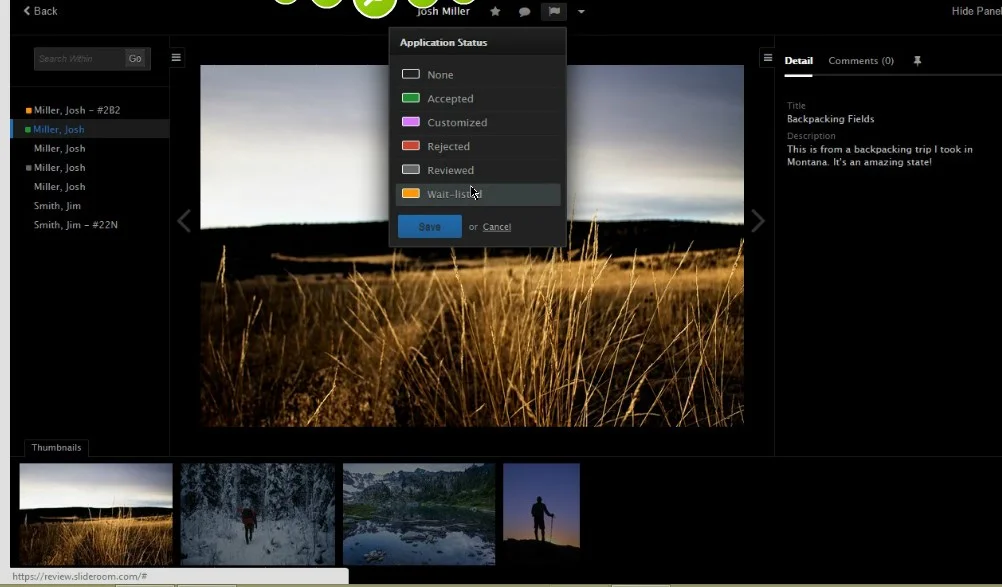
Task: Select Smith, Jim – #22N applicant
Action: (x=75, y=225)
